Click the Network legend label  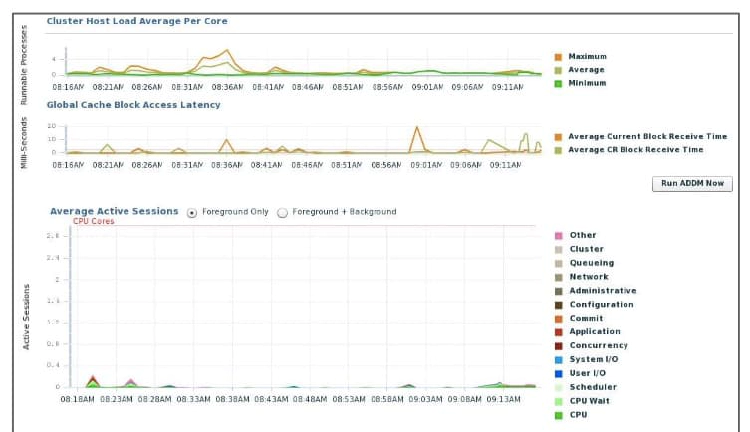click(x=589, y=277)
